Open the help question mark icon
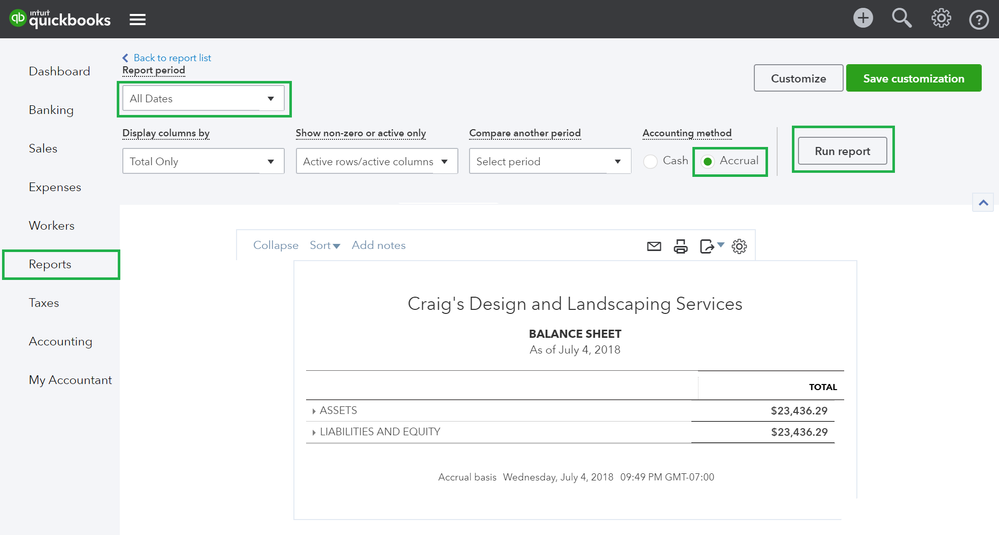The image size is (999, 535). 979,19
